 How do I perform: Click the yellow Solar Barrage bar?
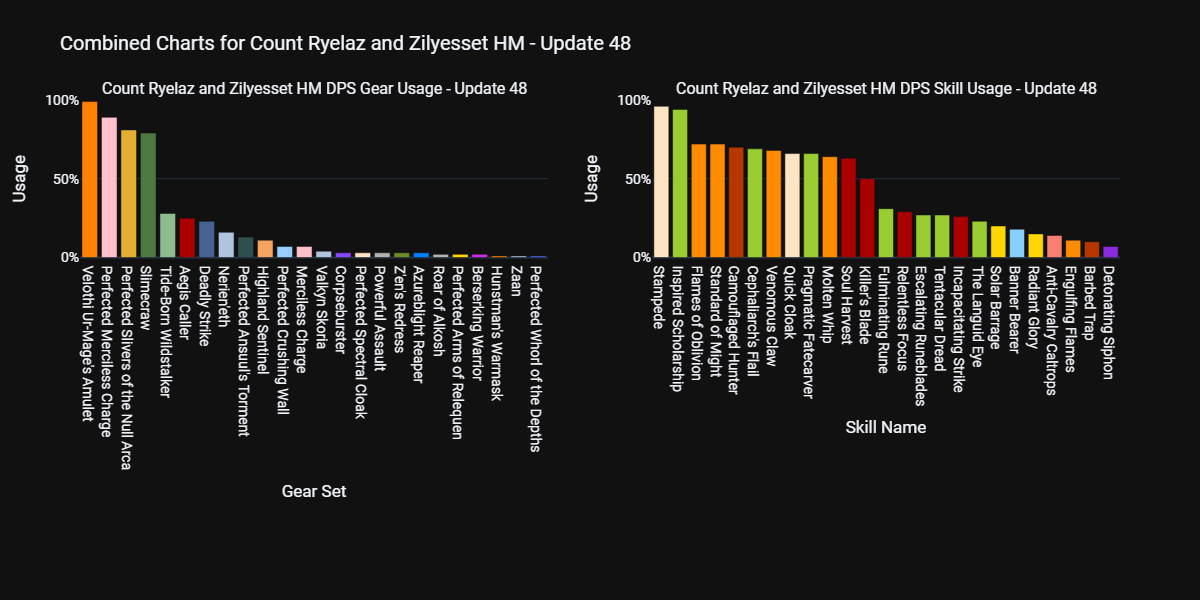click(998, 242)
